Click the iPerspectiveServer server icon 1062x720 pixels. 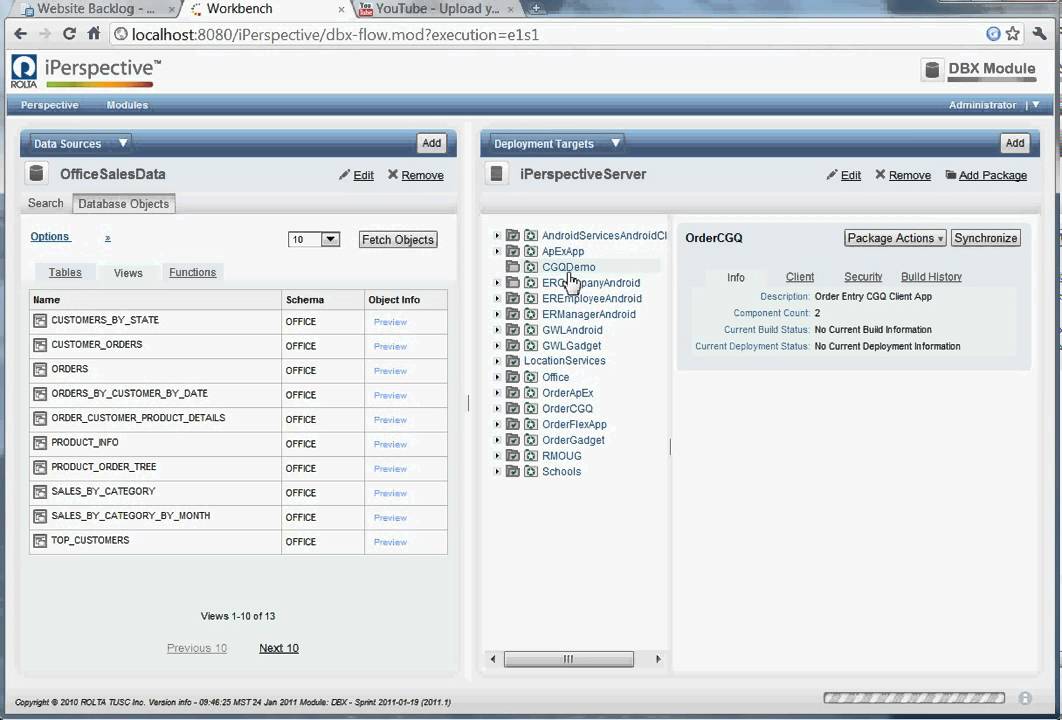[x=496, y=174]
